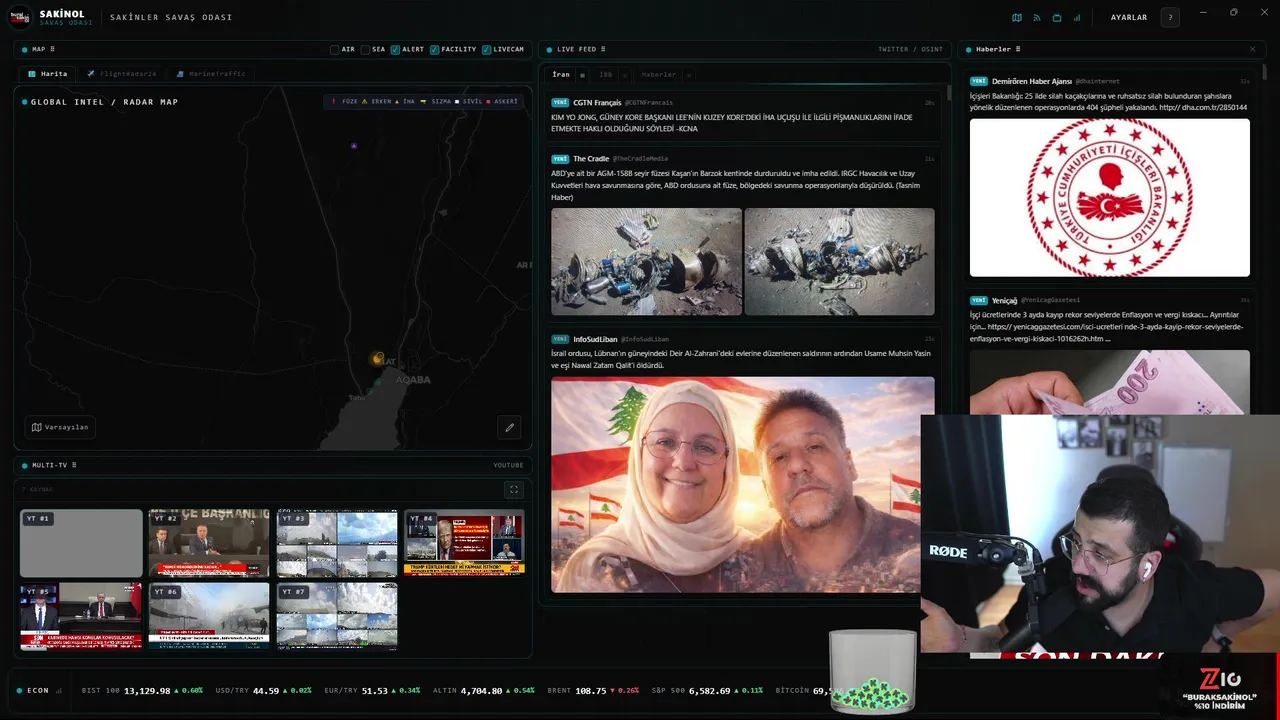1280x720 pixels.
Task: Enable the SEA map layer checkbox
Action: pyautogui.click(x=366, y=49)
